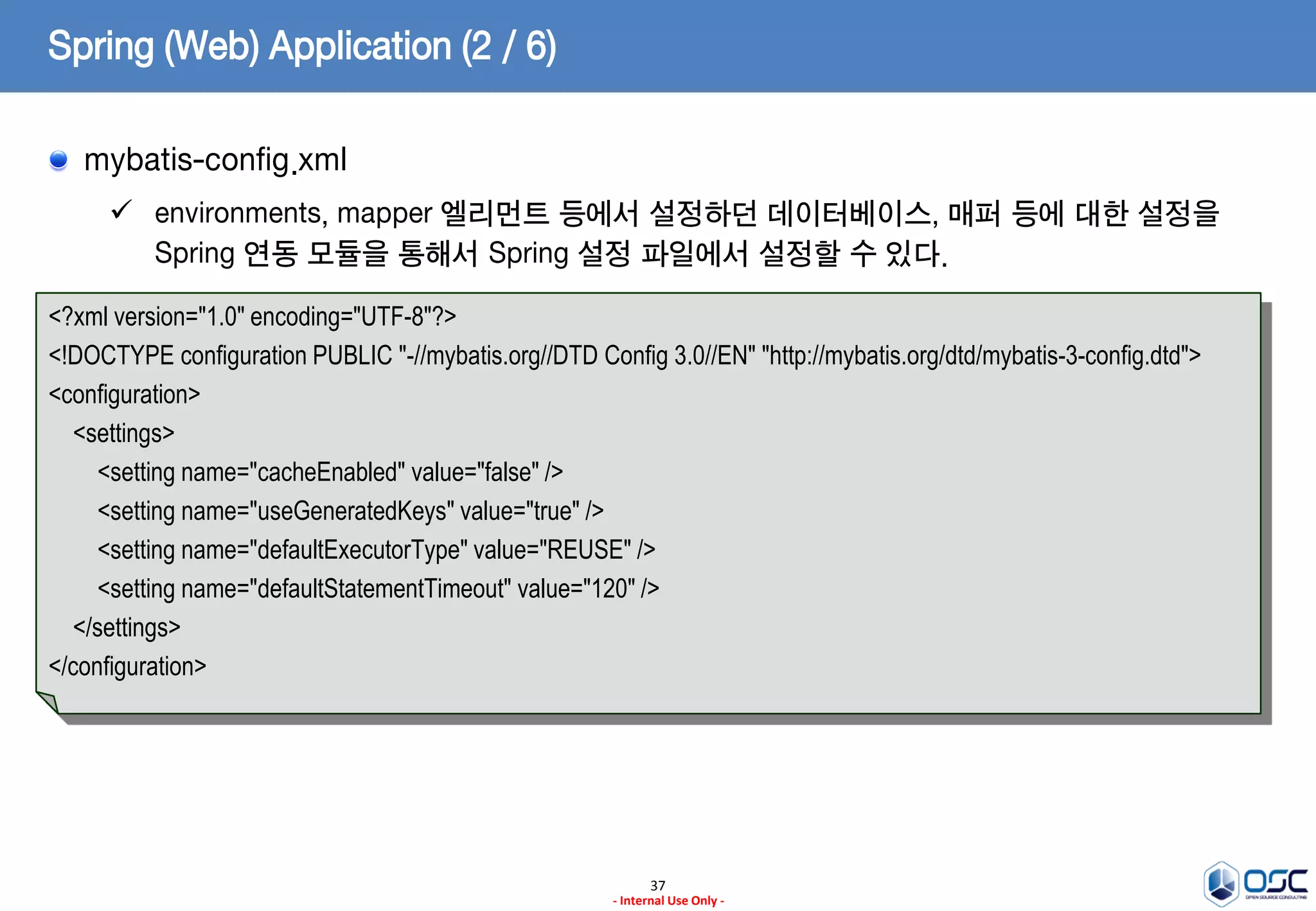Click the blue bullet next to mybatis-config.xml
The image size is (1316, 911).
pyautogui.click(x=58, y=160)
